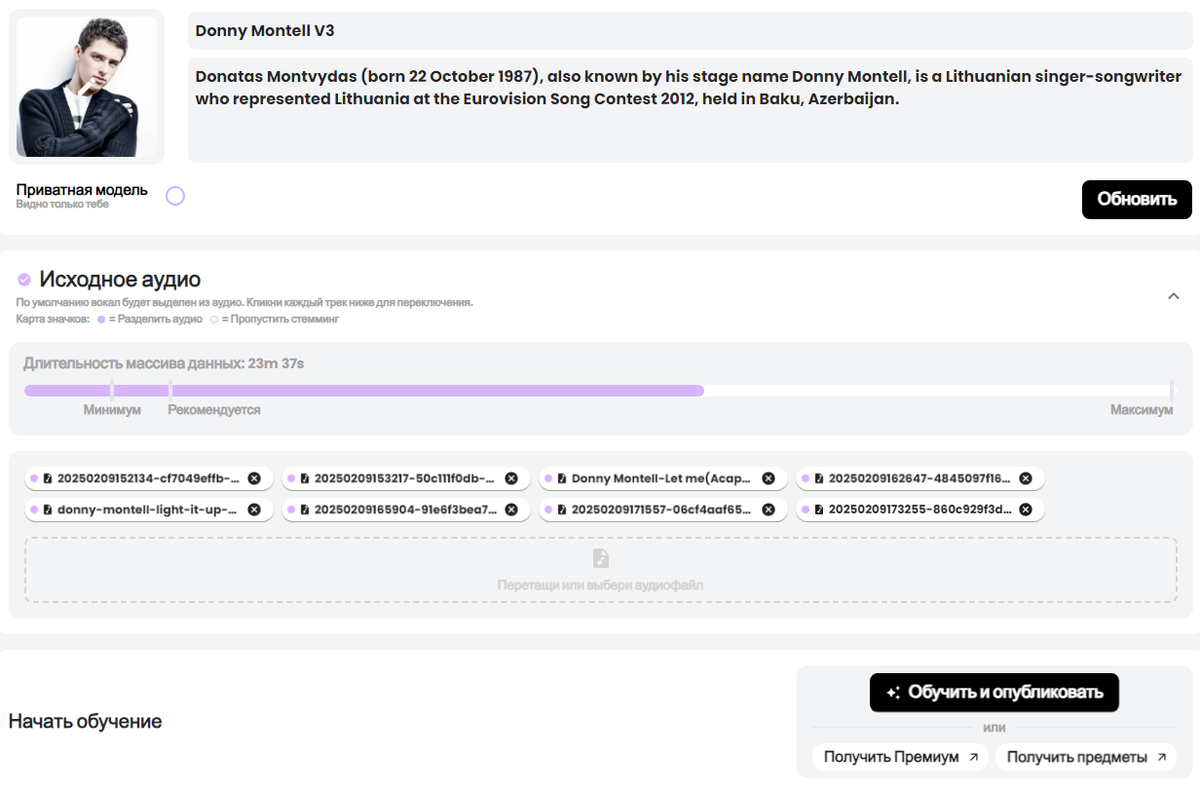Viewport: 1200px width, 792px height.
Task: Click the Обновить button
Action: pyautogui.click(x=1137, y=199)
